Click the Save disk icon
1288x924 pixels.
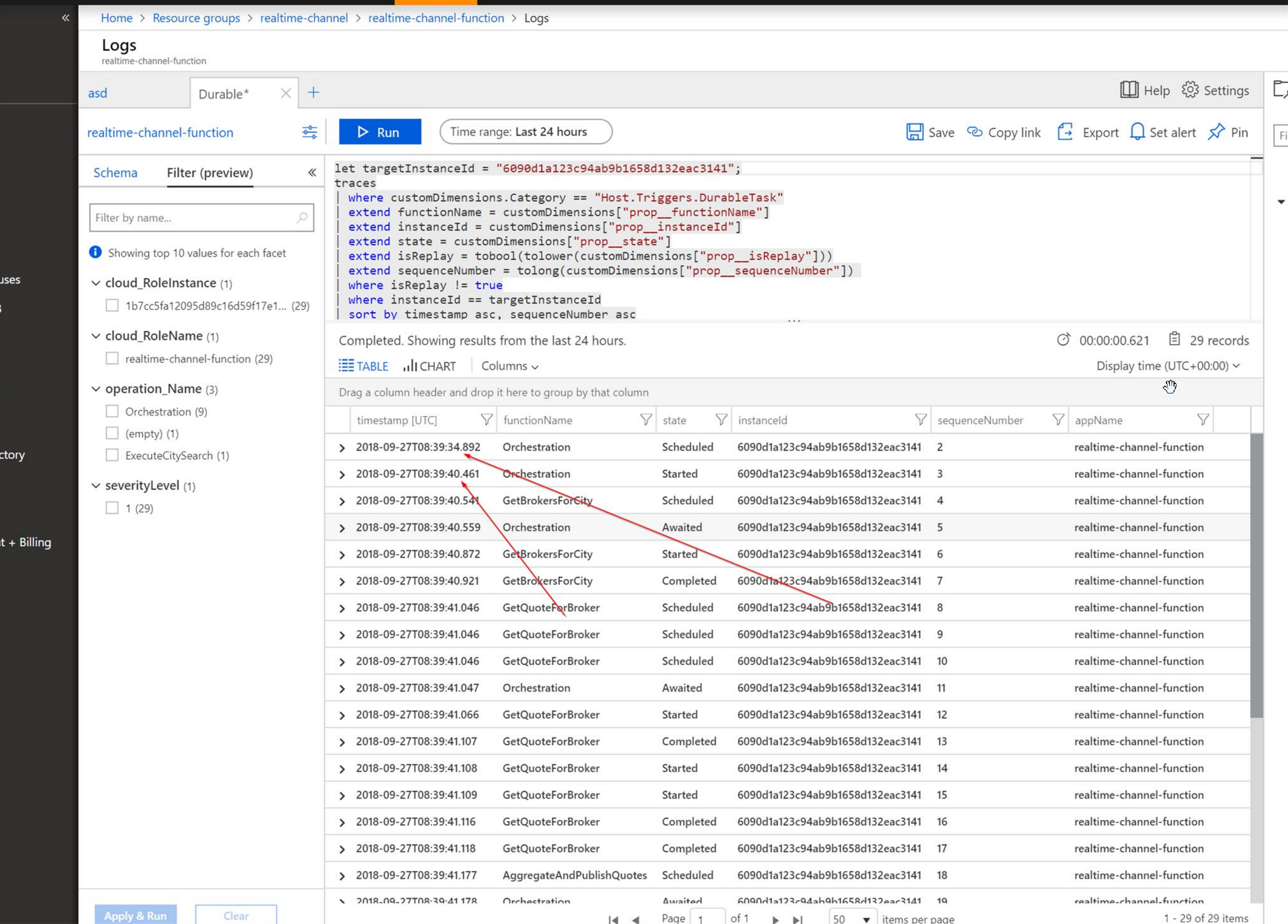click(x=914, y=132)
